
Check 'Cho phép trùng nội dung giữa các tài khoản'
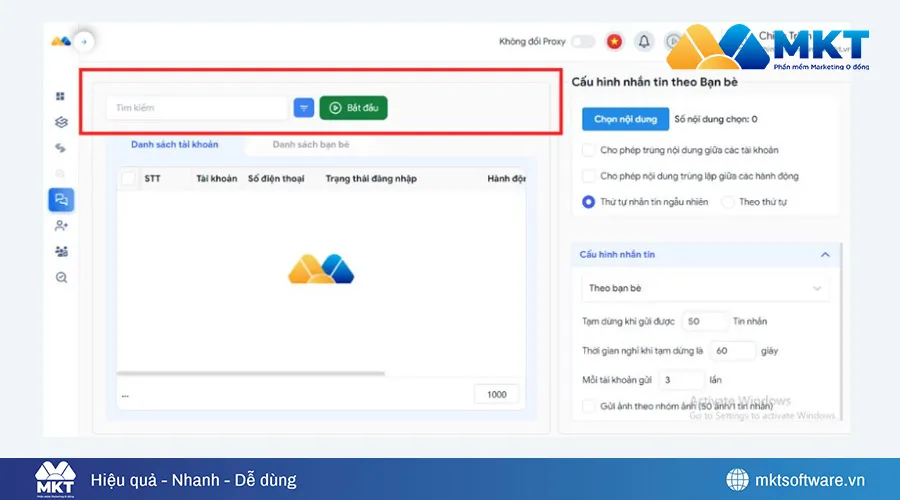[x=588, y=150]
